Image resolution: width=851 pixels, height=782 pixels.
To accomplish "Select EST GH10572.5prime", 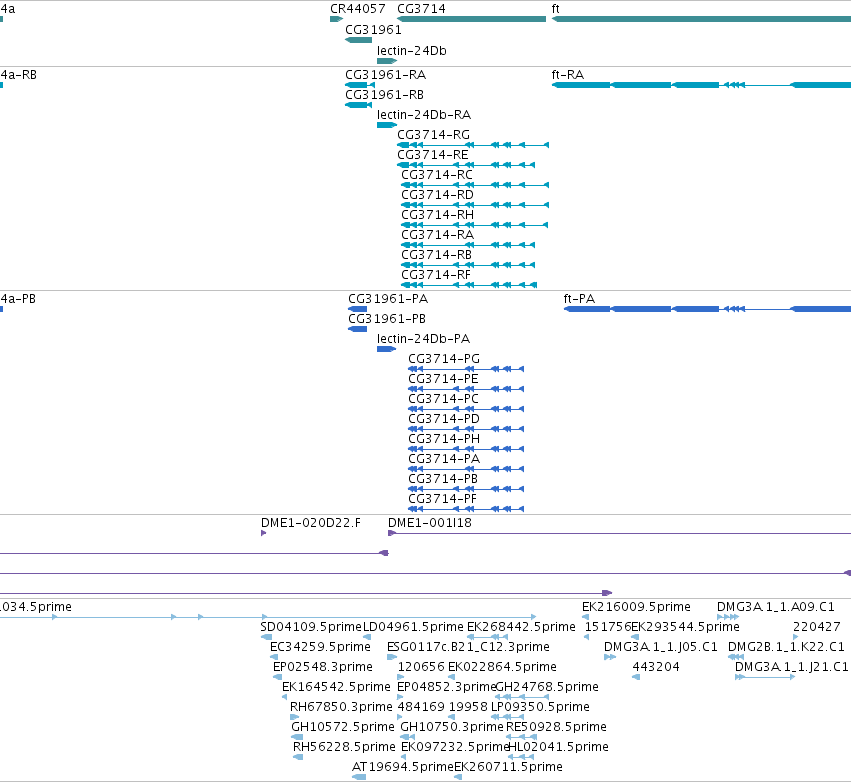I will pos(297,737).
